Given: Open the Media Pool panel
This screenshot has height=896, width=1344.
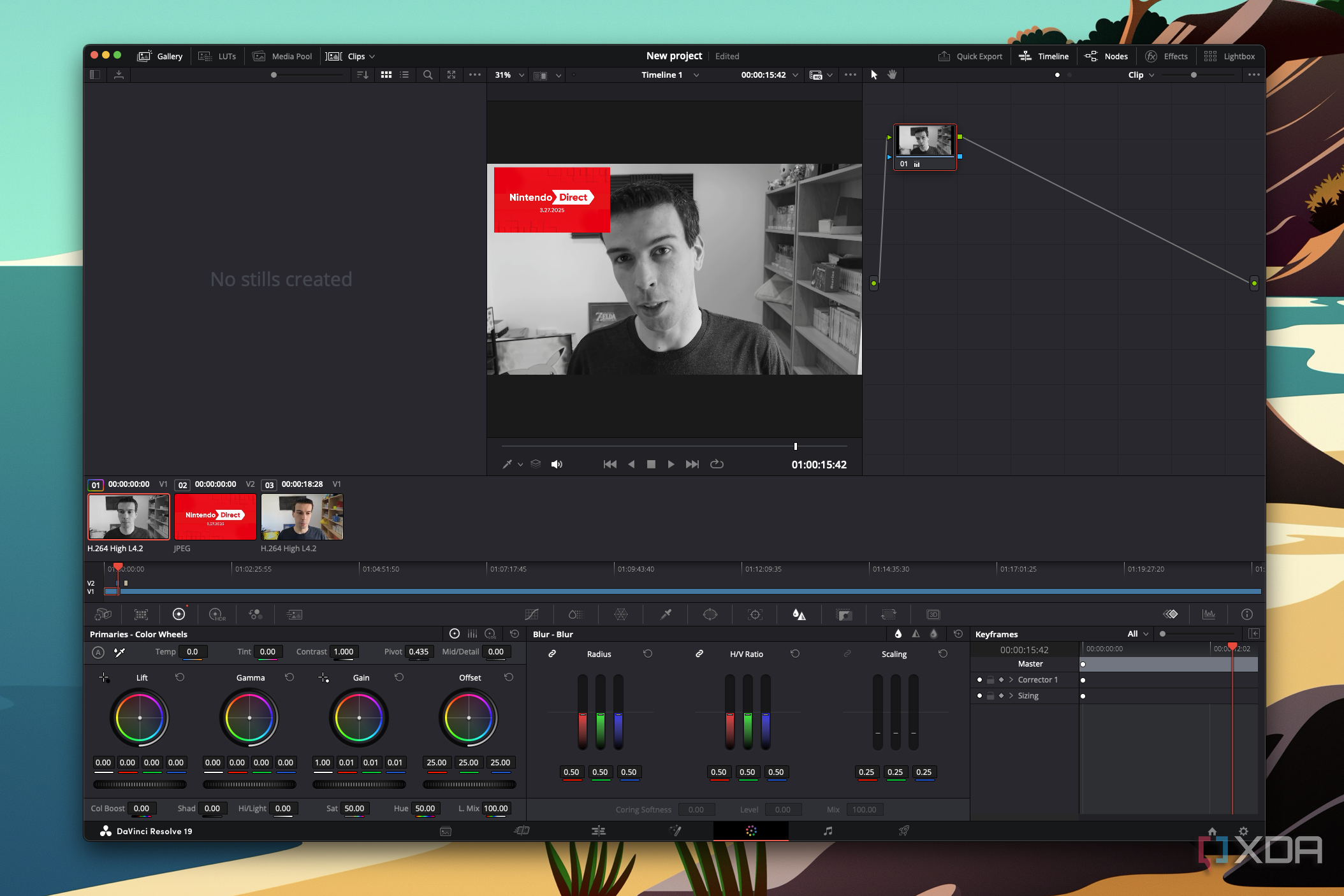Looking at the screenshot, I should pyautogui.click(x=282, y=56).
